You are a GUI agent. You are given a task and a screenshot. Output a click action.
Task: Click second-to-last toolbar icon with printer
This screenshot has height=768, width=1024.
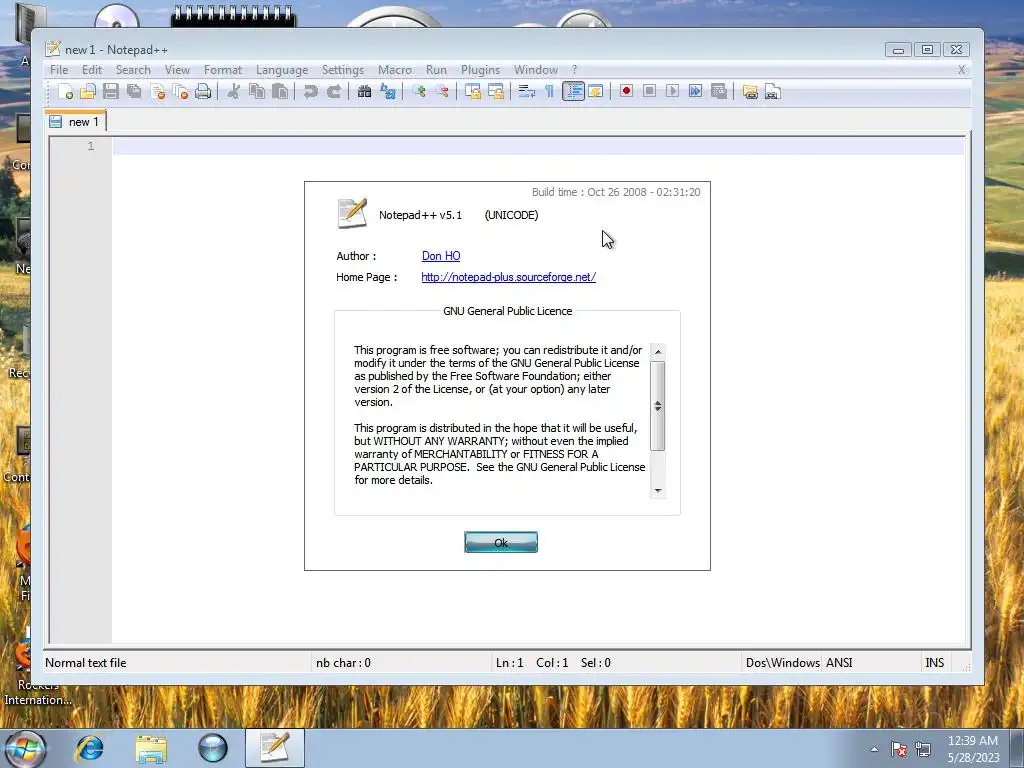click(x=750, y=91)
